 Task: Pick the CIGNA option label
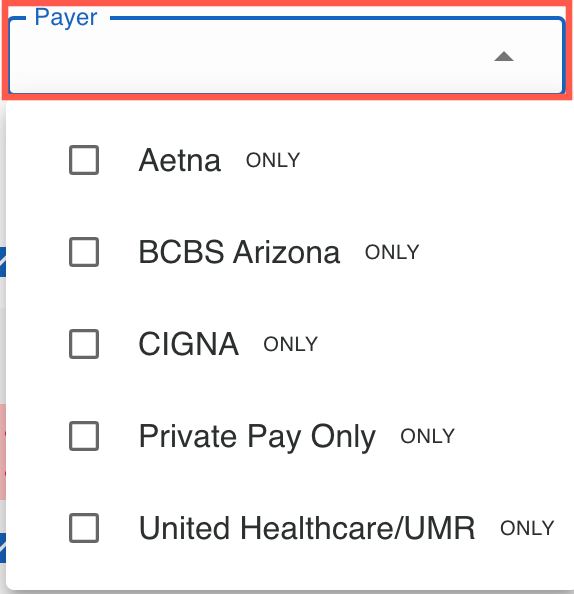pyautogui.click(x=189, y=344)
